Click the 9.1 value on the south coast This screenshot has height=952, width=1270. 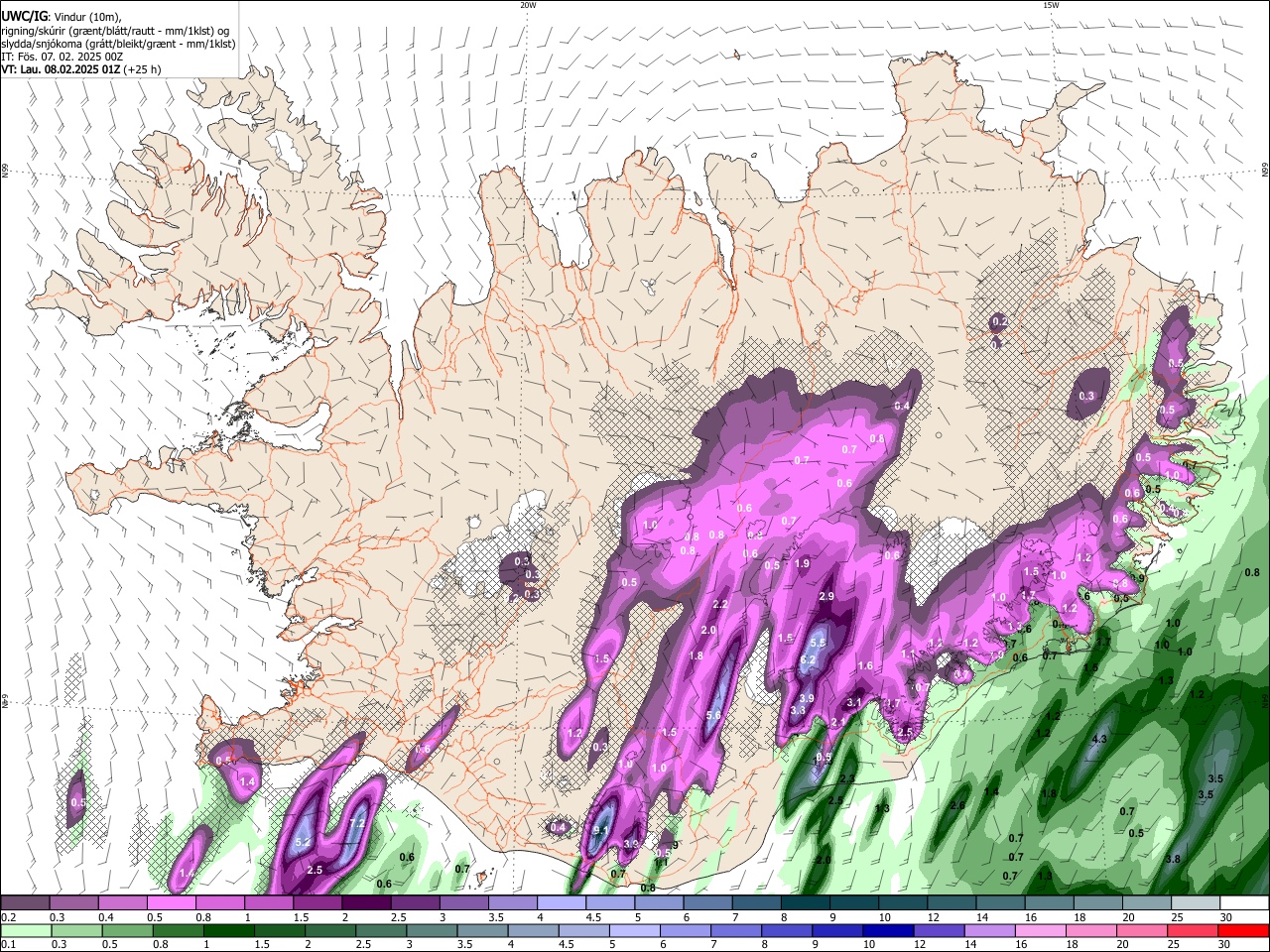[601, 831]
